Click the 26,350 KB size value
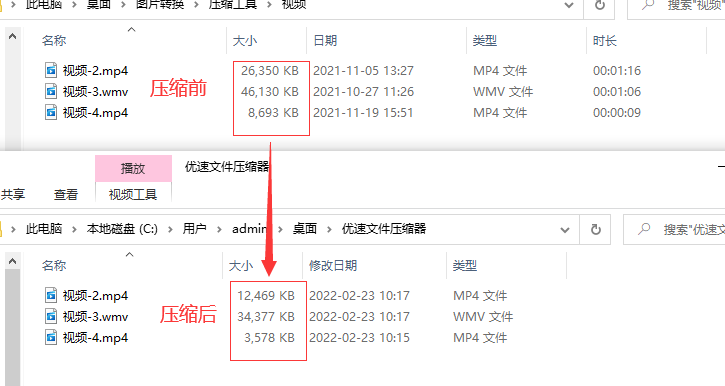This screenshot has height=386, width=725. pyautogui.click(x=270, y=71)
